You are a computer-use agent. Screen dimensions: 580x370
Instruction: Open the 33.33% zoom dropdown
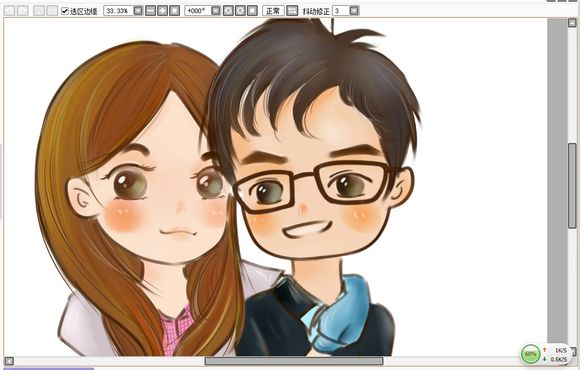(138, 11)
